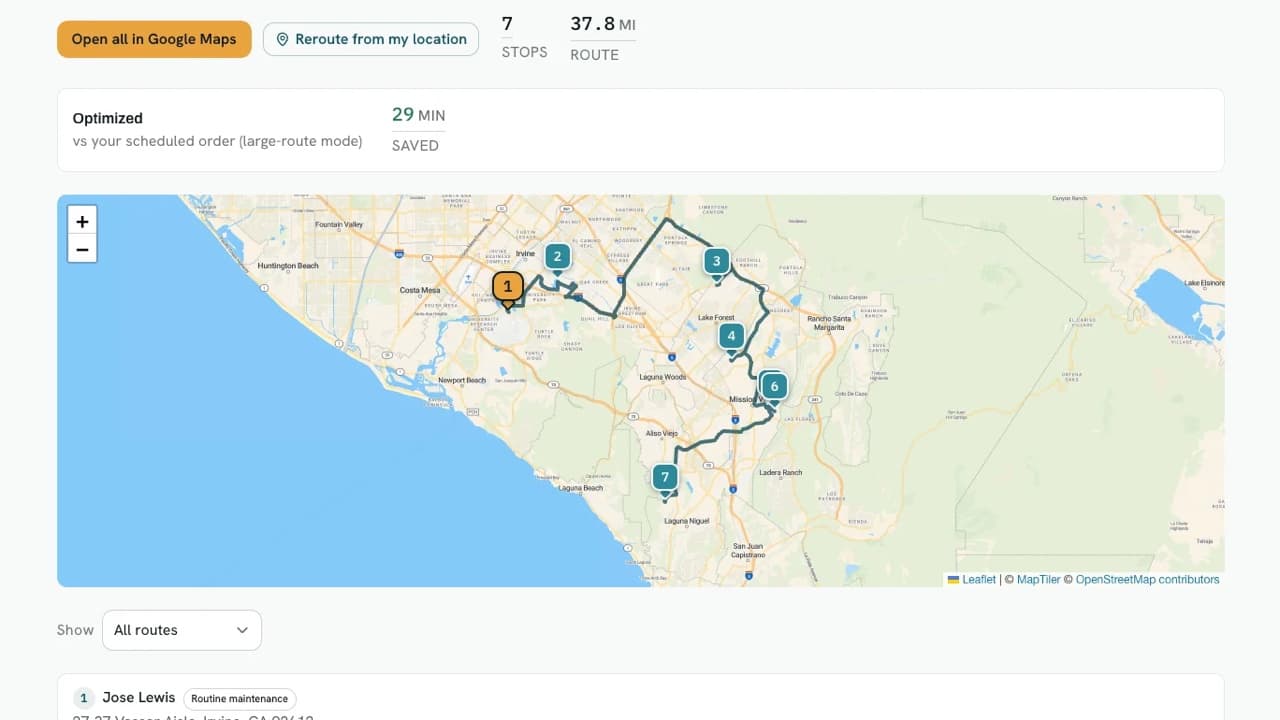The image size is (1280, 720).
Task: Click Reroute from my location button
Action: (371, 39)
